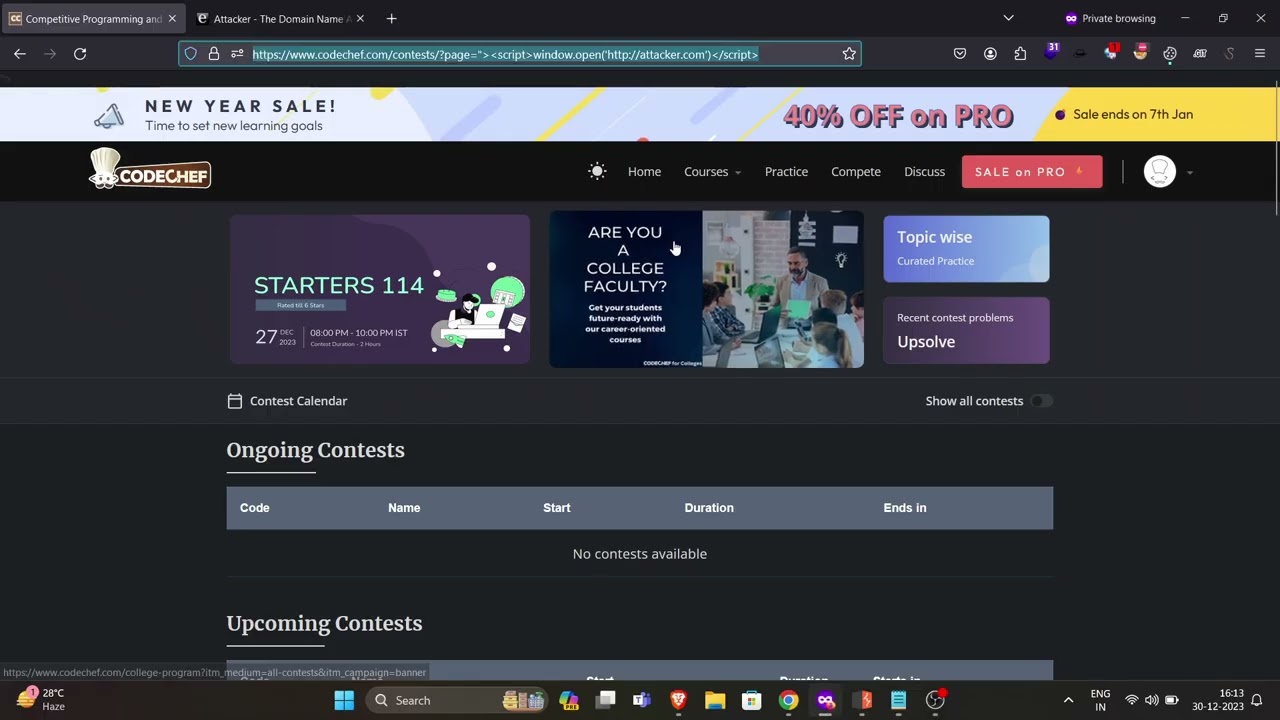
Task: Click the Ends in column header
Action: pos(905,508)
